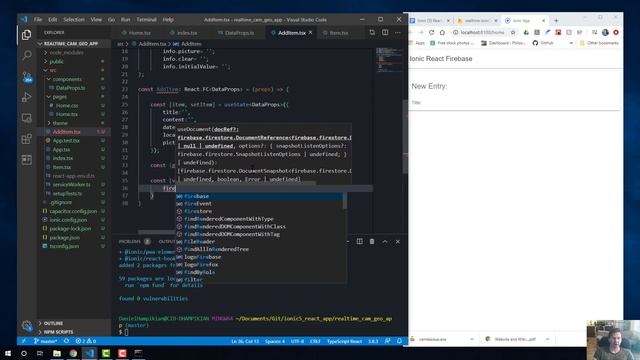The width and height of the screenshot is (640, 360).
Task: Open tsconfig.json in the explorer tree
Action: pyautogui.click(x=64, y=246)
